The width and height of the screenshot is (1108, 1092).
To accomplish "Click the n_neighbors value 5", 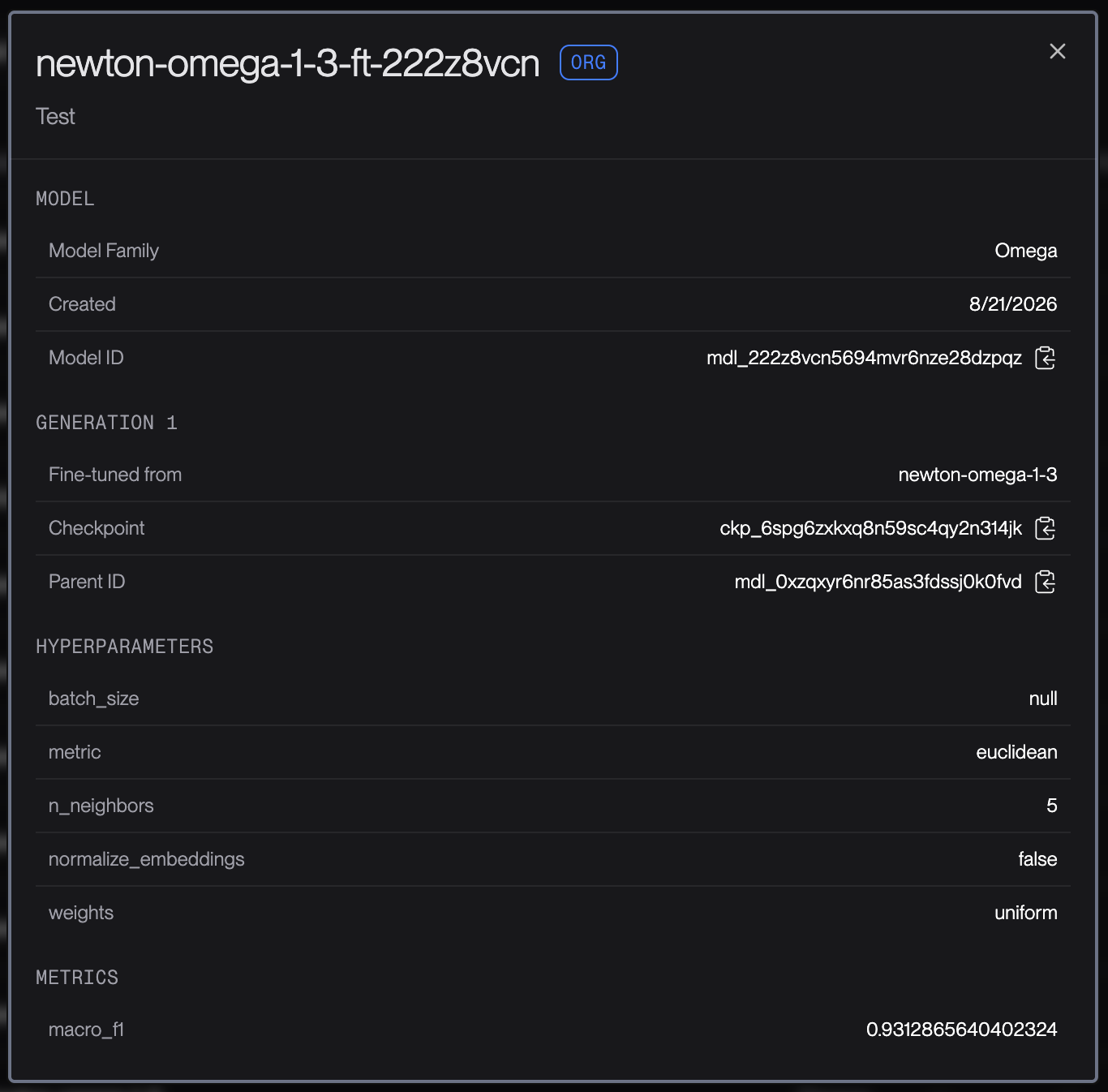I will 1052,806.
